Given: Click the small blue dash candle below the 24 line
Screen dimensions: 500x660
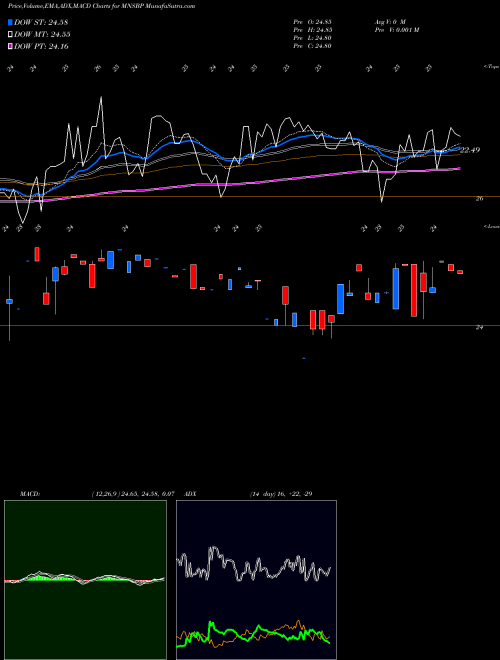Looking at the screenshot, I should click(x=304, y=358).
